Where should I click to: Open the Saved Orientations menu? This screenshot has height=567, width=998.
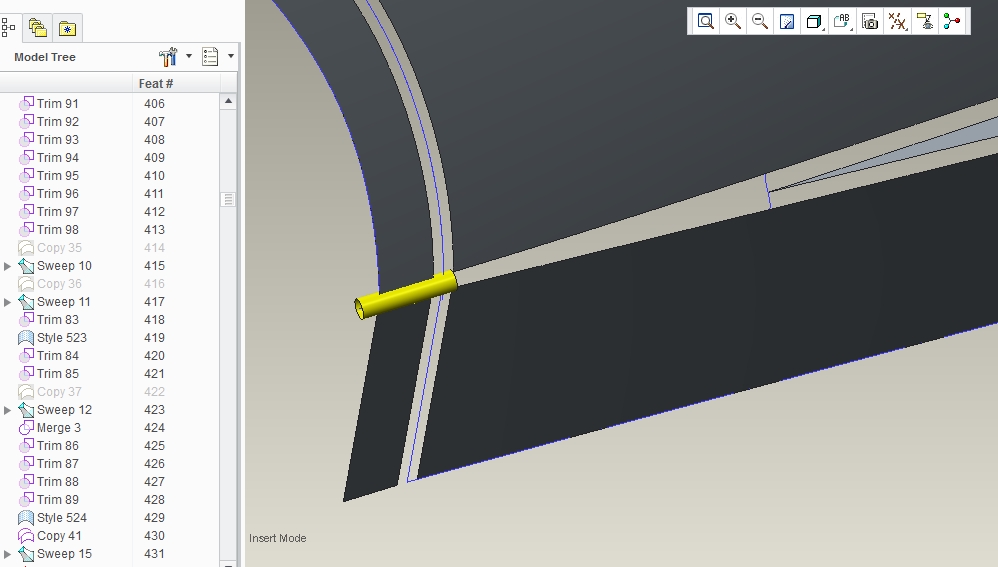[842, 22]
